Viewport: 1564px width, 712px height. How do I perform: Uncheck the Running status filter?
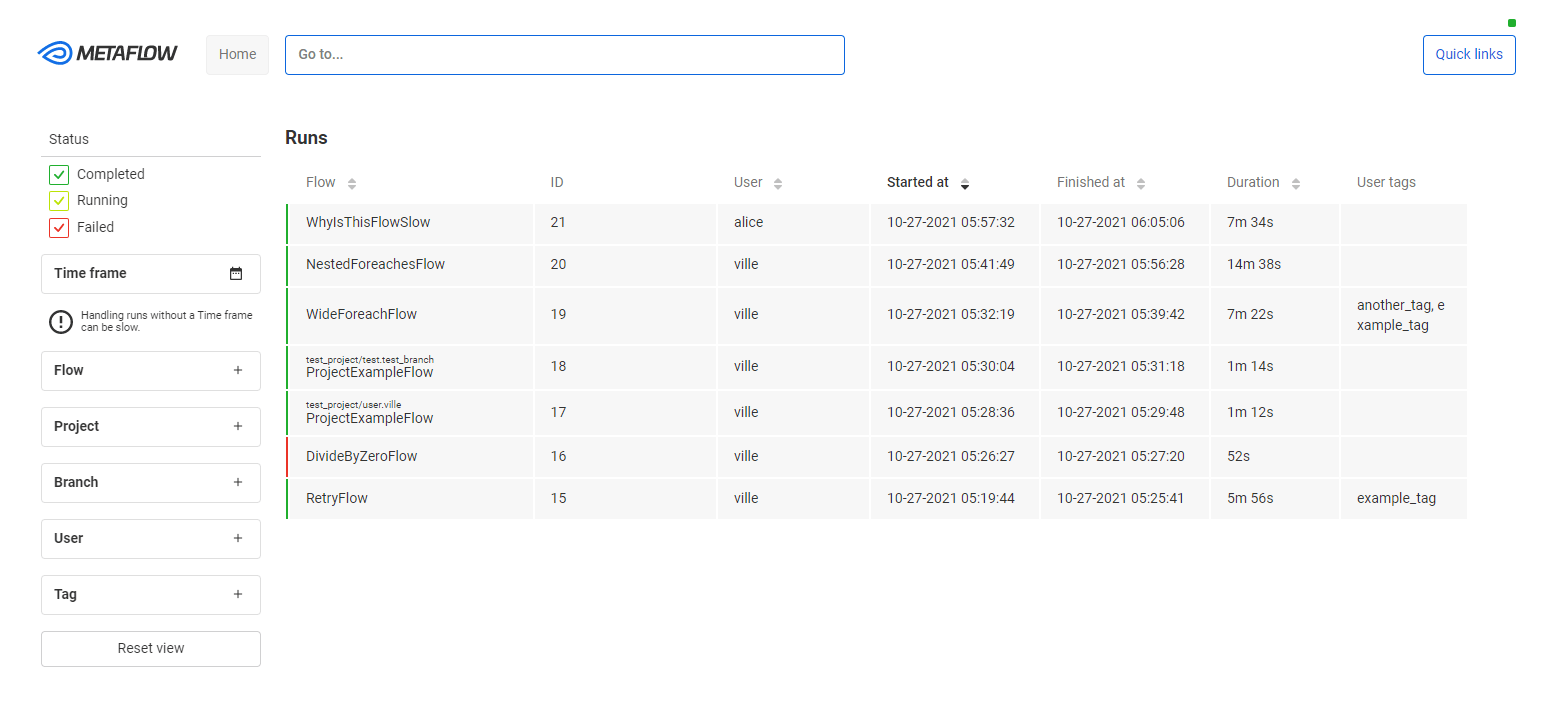pos(59,200)
